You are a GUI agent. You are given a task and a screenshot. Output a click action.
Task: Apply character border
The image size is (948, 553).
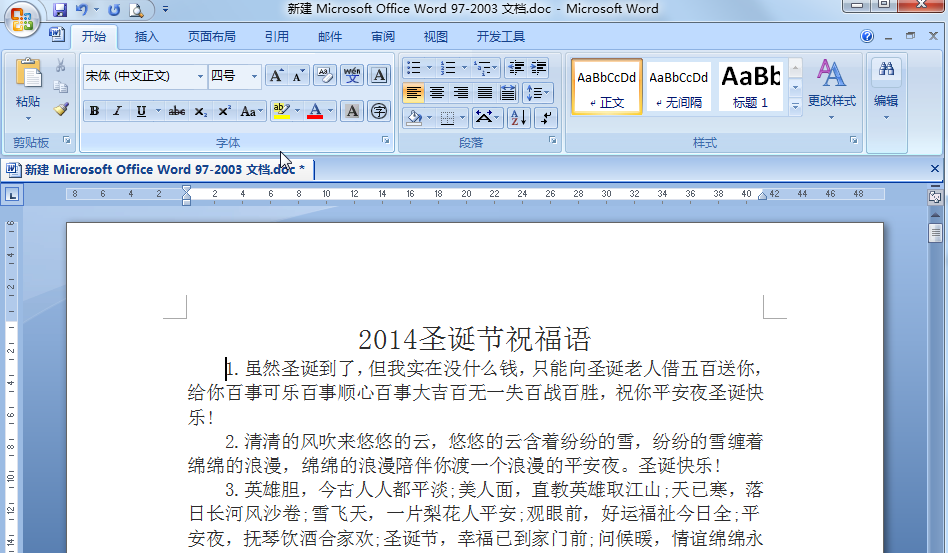379,76
